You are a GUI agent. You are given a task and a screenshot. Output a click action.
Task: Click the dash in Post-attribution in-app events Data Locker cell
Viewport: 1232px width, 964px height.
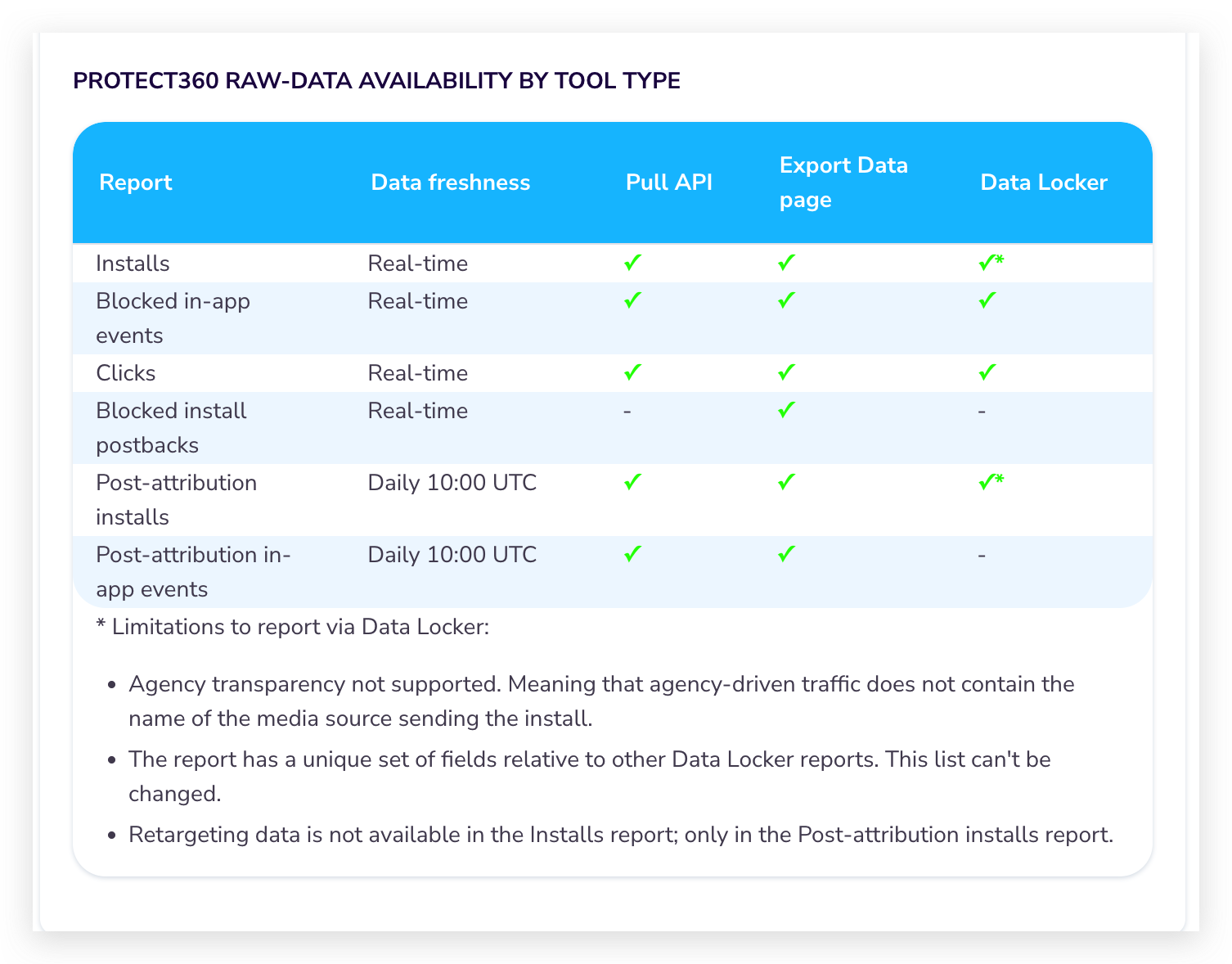coord(981,554)
